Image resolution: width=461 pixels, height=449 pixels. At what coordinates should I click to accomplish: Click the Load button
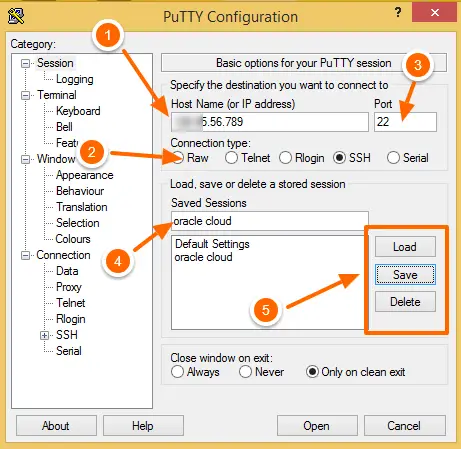coord(405,247)
